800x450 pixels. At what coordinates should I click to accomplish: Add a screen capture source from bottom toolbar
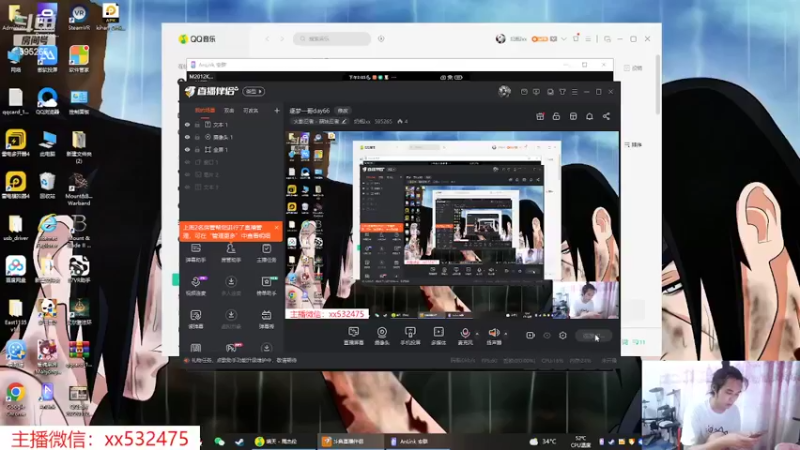click(x=354, y=336)
